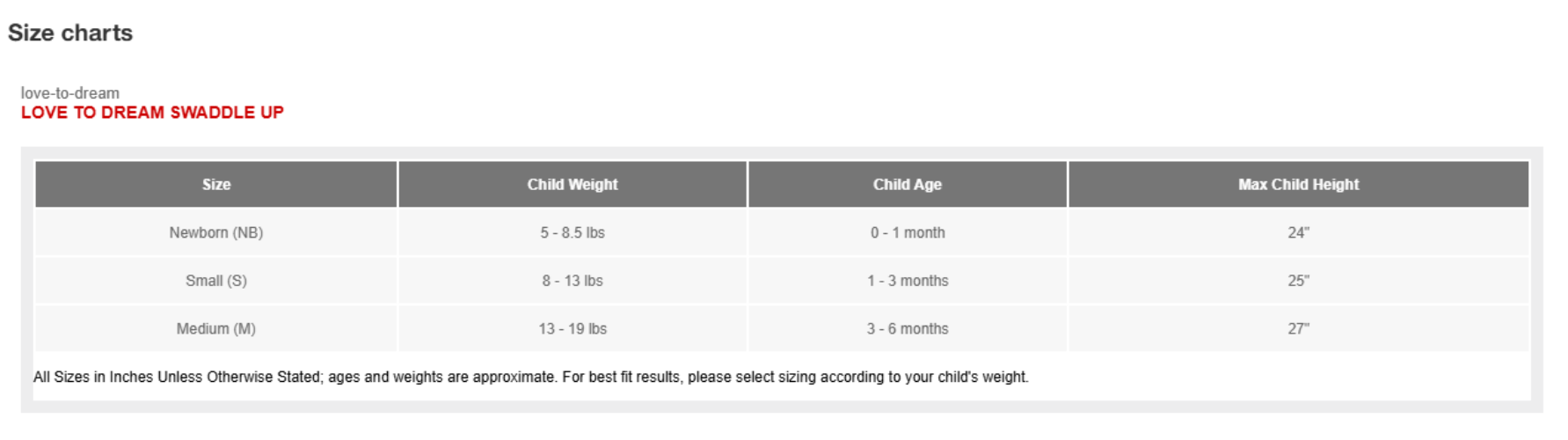1568x440 pixels.
Task: Click the "All Sizes in Inches" footnote text
Action: (530, 378)
